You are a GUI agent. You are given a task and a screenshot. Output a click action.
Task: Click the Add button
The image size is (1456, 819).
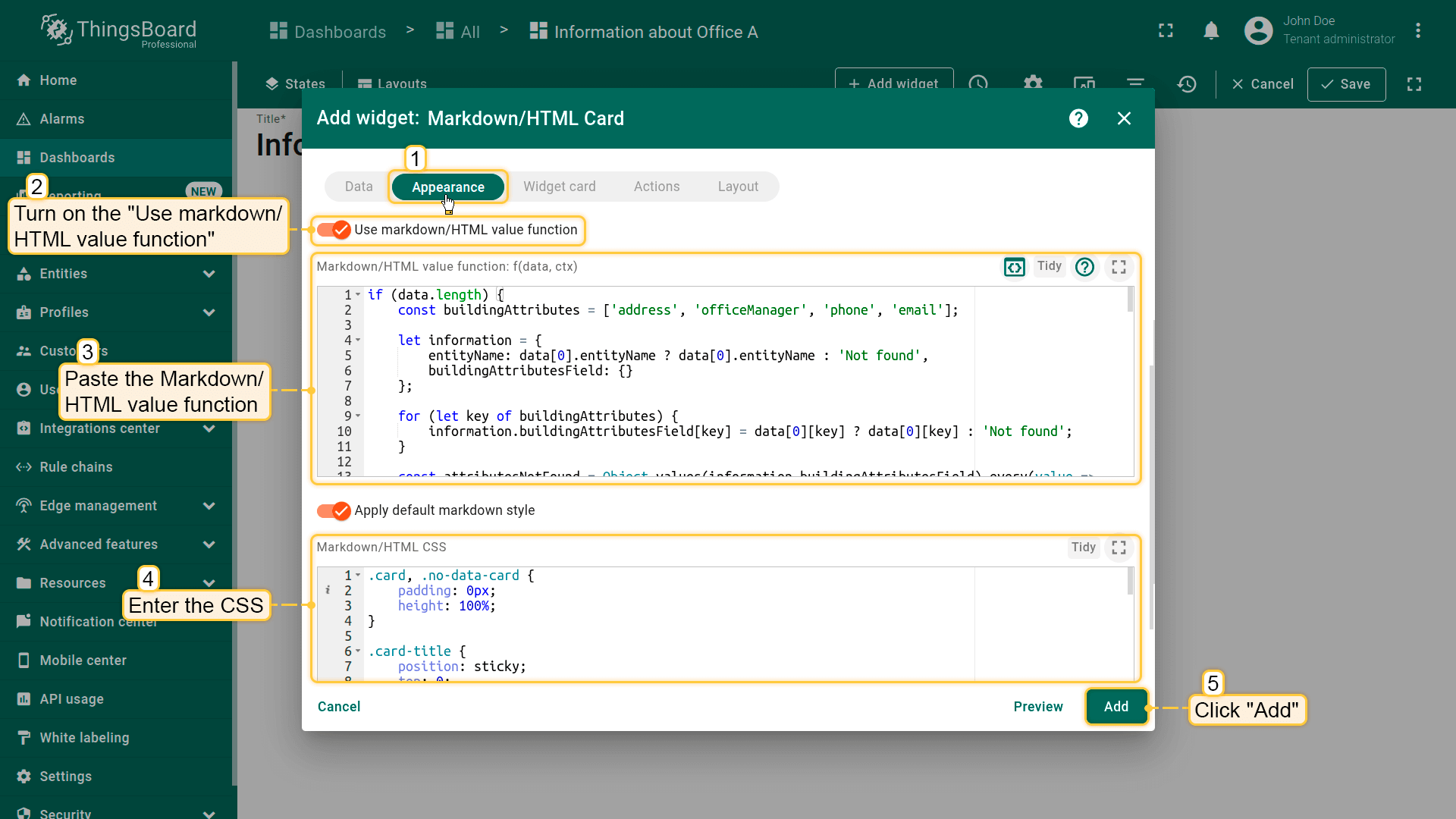[x=1116, y=707]
